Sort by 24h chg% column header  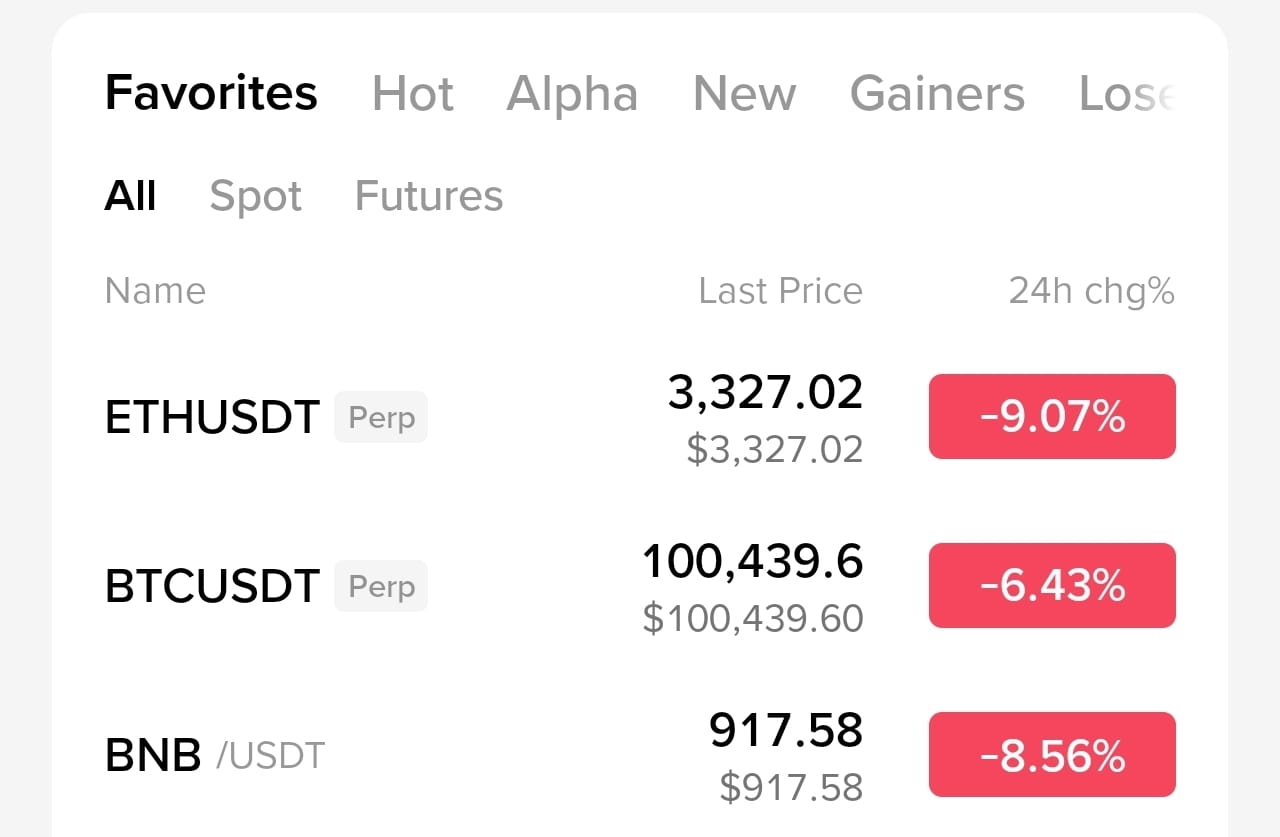1091,291
